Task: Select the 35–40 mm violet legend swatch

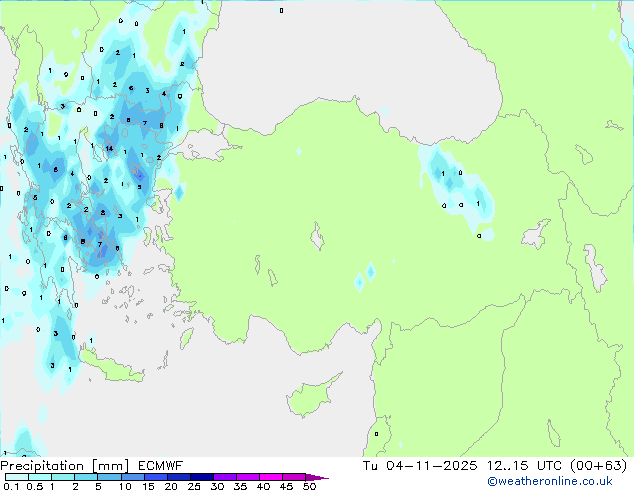Action: click(x=247, y=477)
